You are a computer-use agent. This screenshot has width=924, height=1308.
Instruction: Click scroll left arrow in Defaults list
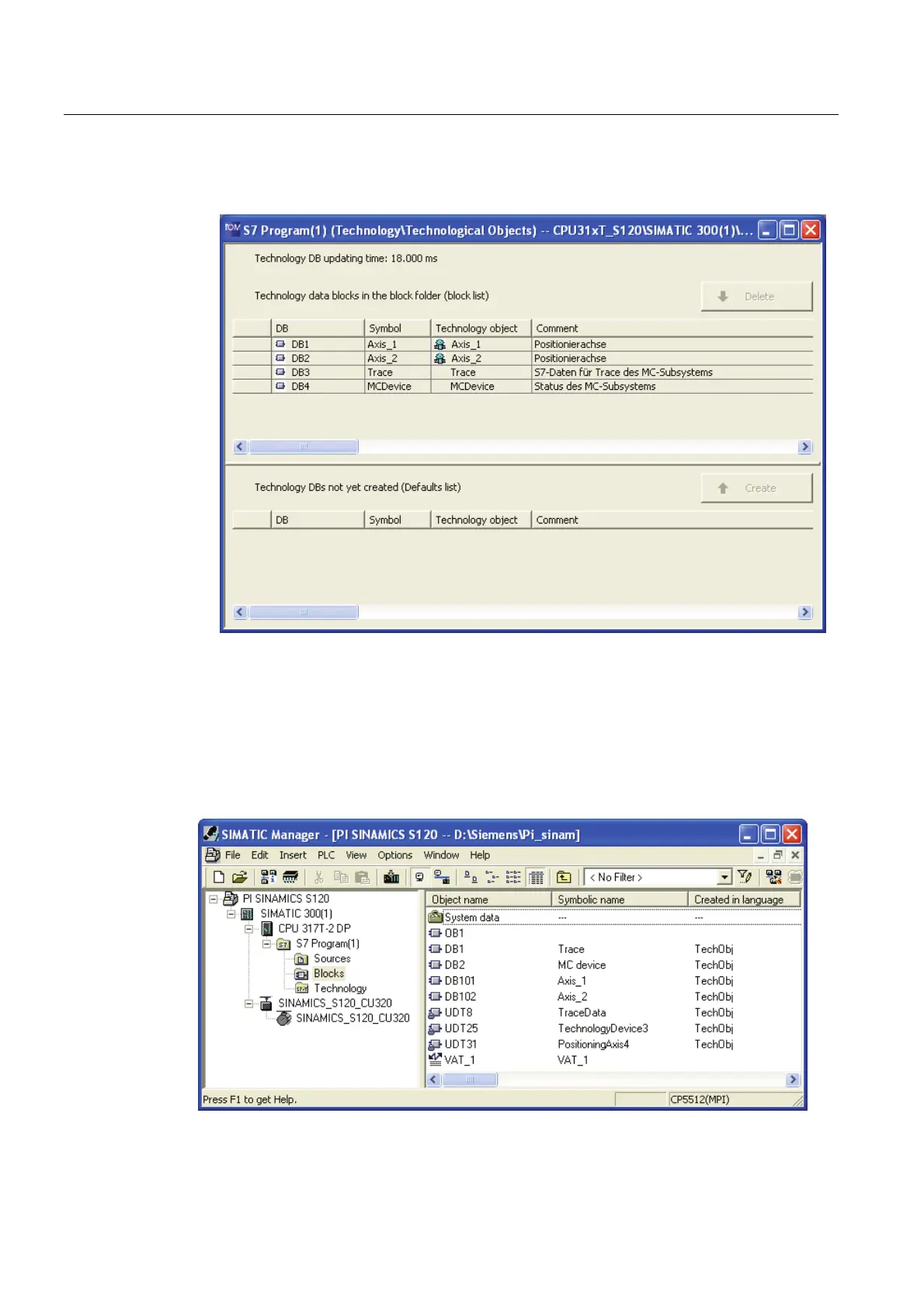click(x=240, y=612)
